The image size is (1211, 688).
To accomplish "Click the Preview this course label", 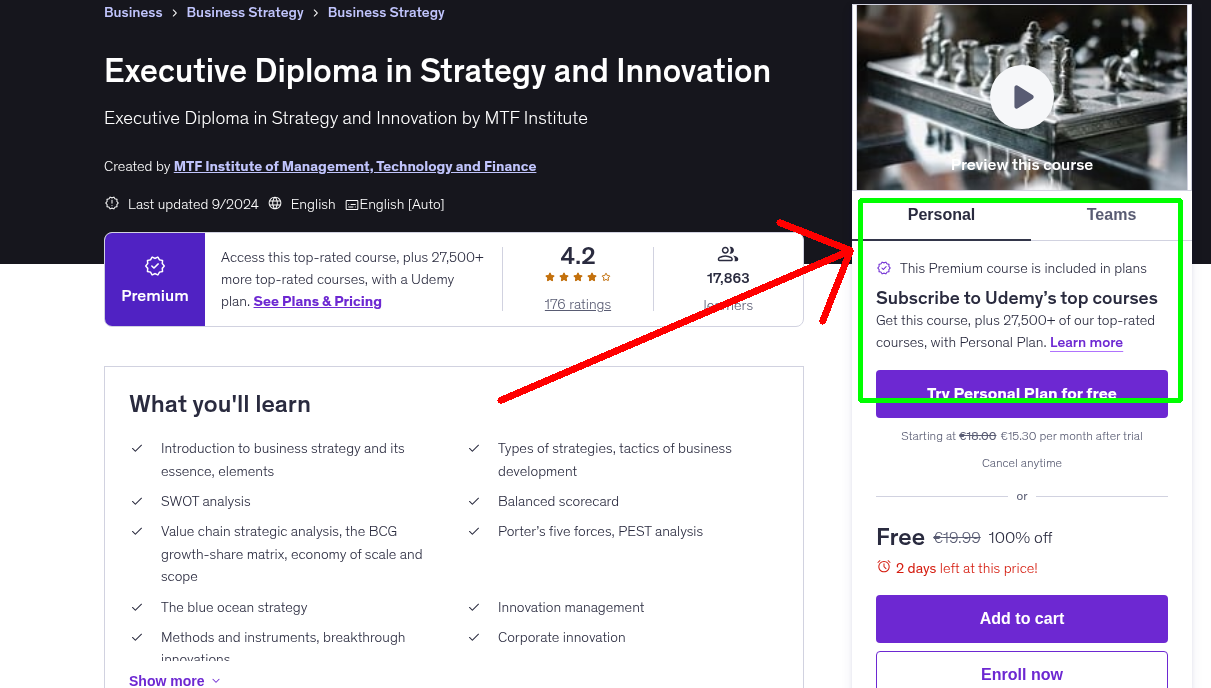I will (x=1022, y=165).
